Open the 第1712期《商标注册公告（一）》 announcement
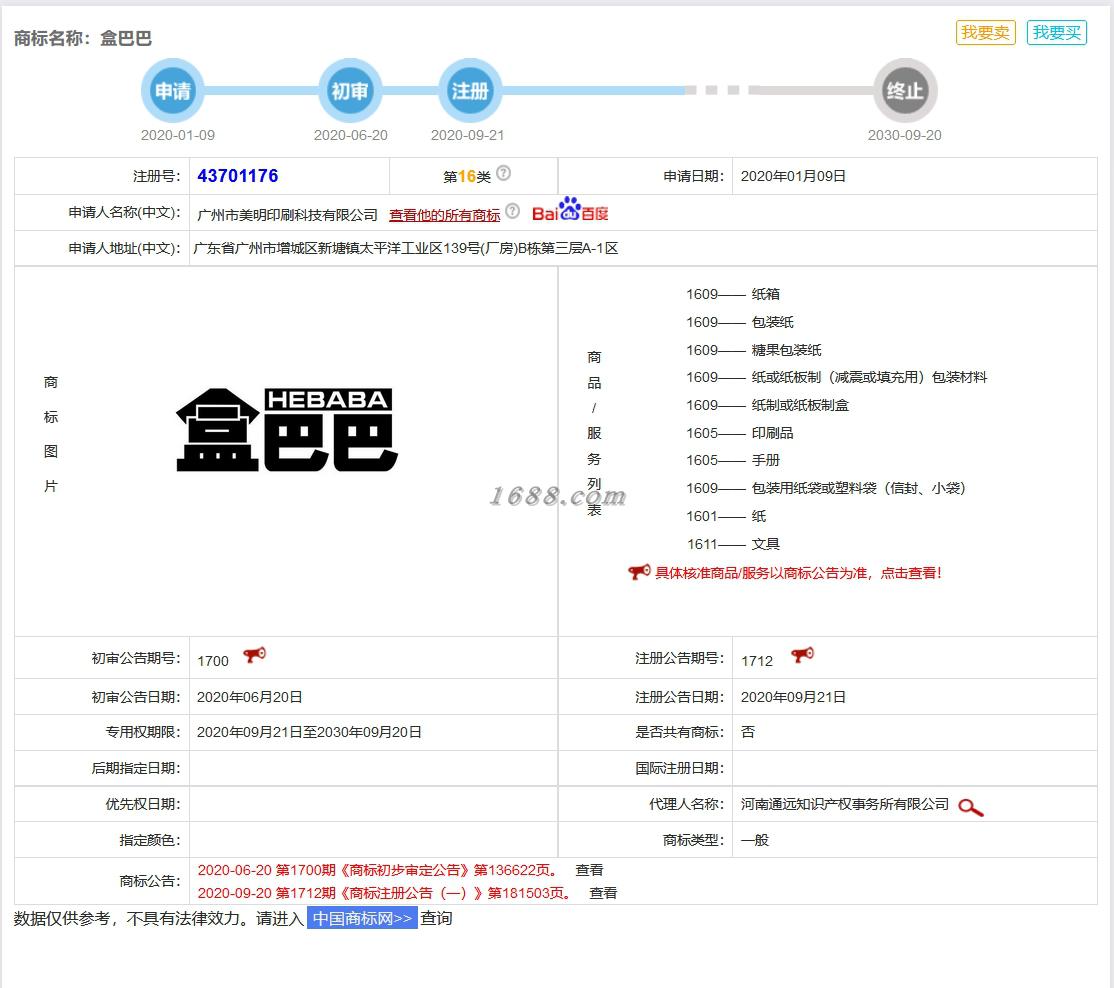Viewport: 1114px width, 988px height. [x=384, y=893]
